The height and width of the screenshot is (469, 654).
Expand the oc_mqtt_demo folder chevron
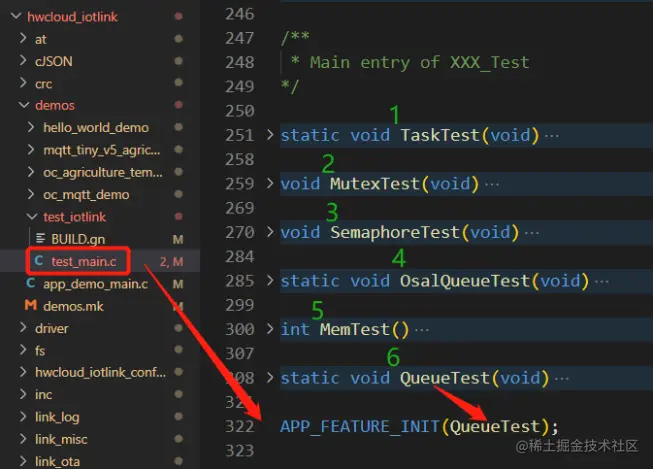tap(31, 194)
